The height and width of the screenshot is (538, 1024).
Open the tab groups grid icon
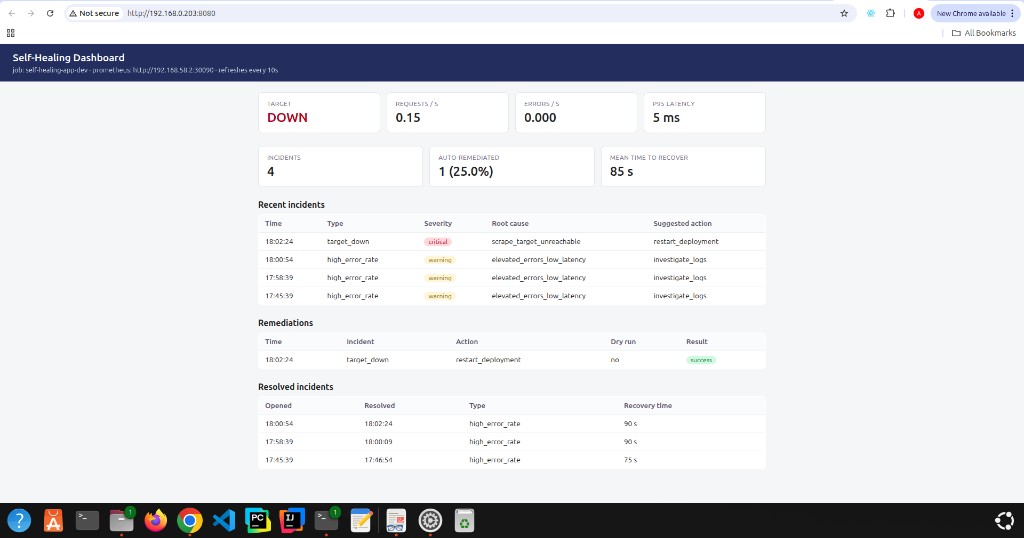tap(10, 33)
